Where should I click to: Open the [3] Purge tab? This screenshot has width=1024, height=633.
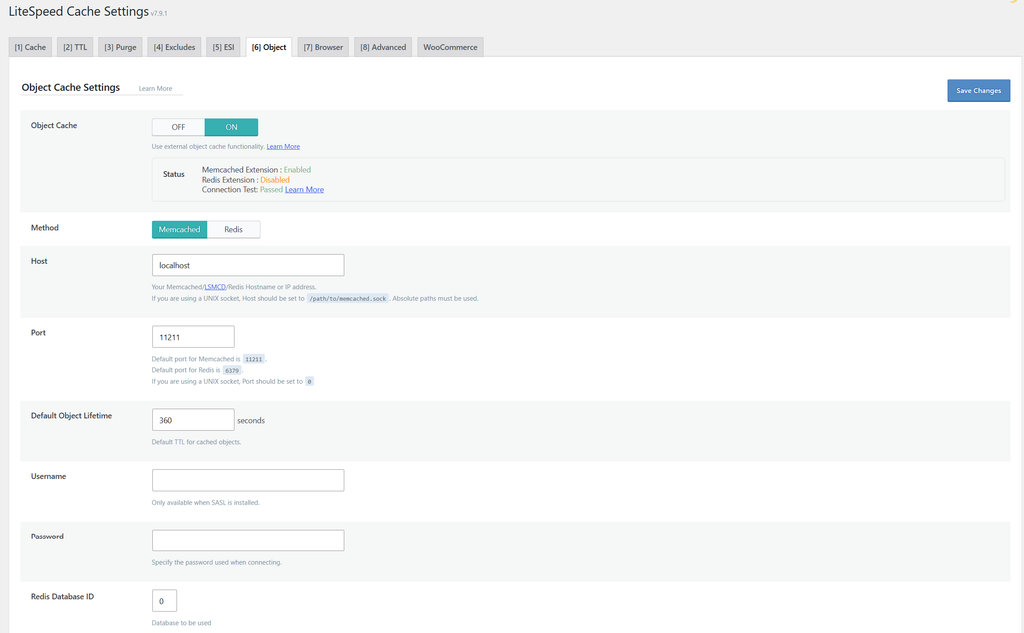point(120,47)
